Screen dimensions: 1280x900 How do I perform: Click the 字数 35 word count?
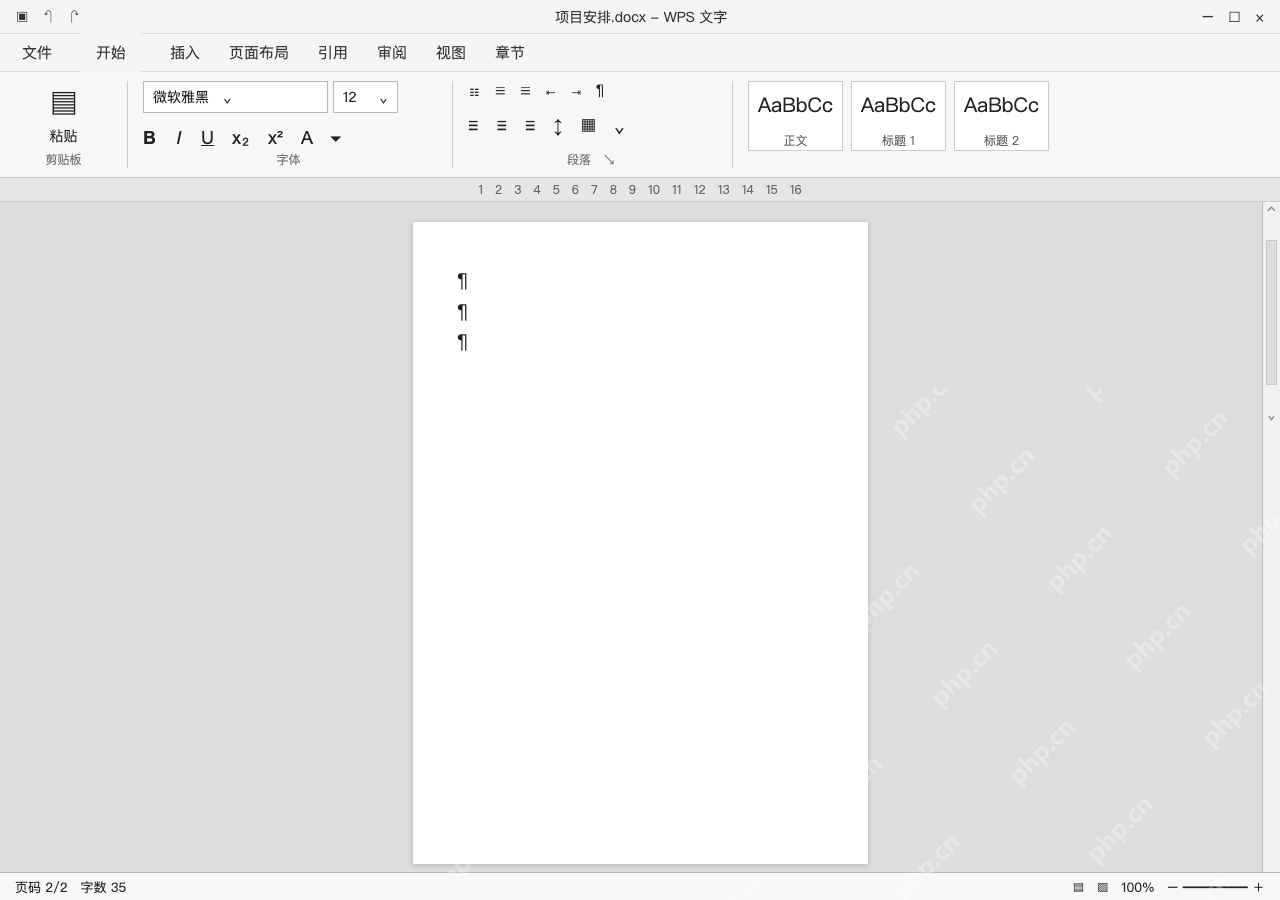104,887
